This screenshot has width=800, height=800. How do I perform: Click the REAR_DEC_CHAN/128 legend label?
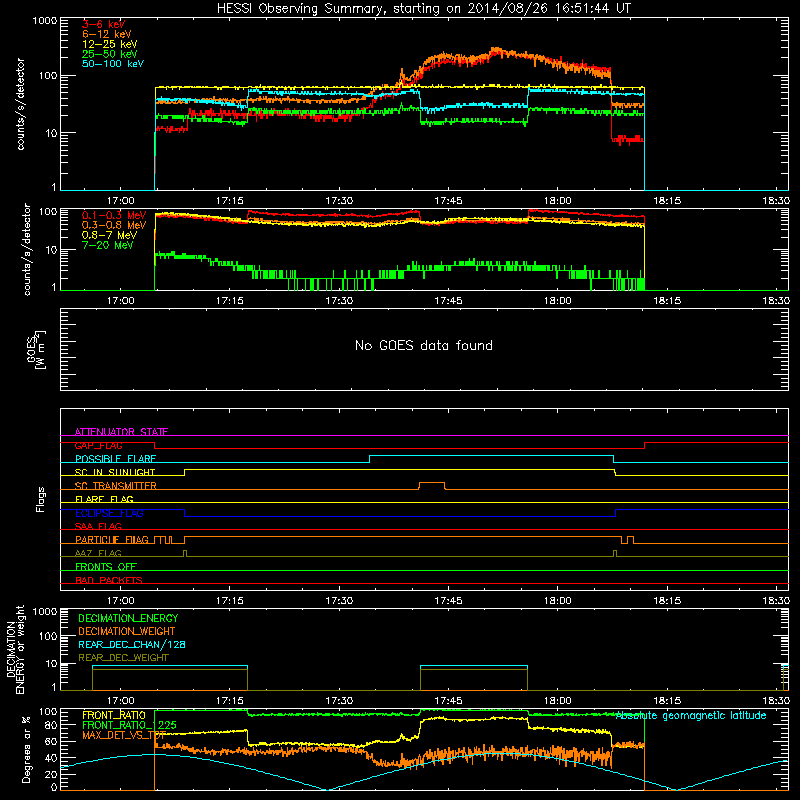point(132,645)
